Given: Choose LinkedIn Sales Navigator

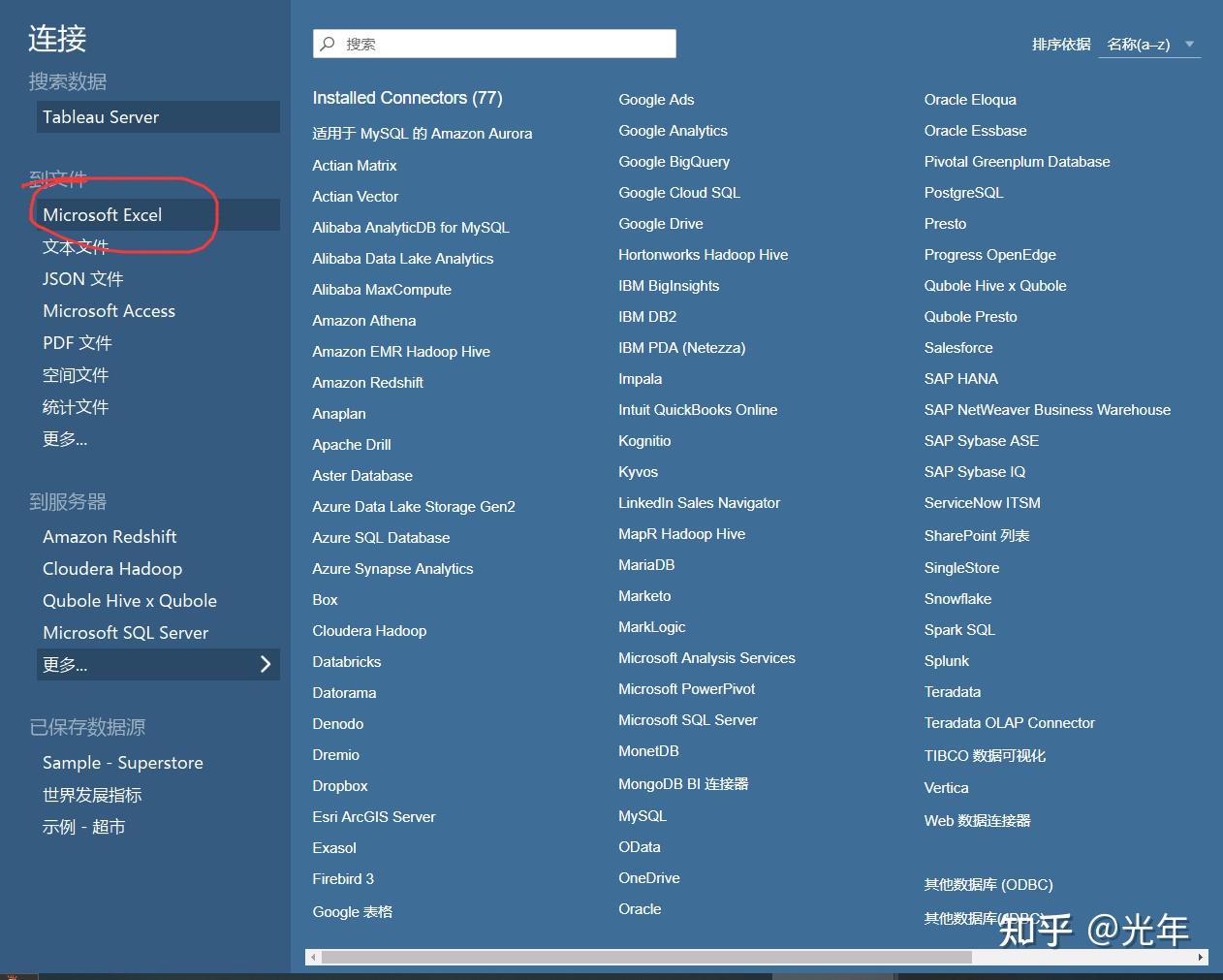Looking at the screenshot, I should point(700,503).
